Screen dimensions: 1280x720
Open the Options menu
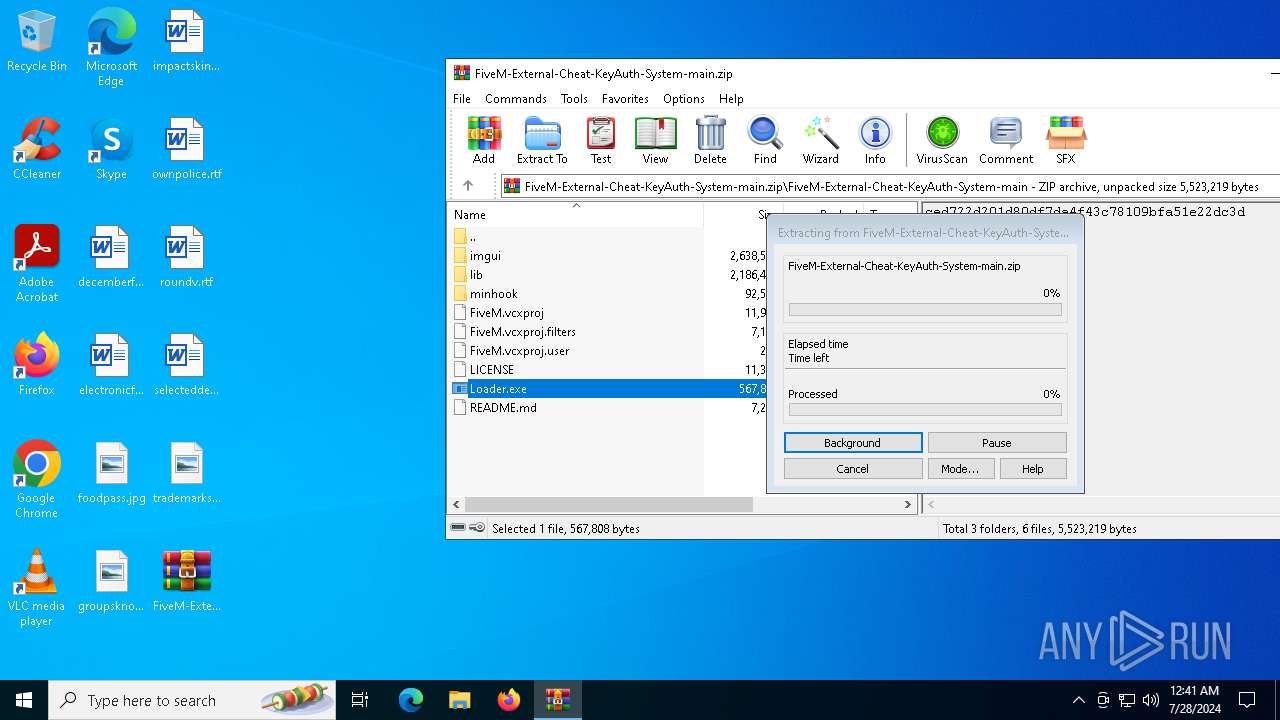(x=684, y=99)
